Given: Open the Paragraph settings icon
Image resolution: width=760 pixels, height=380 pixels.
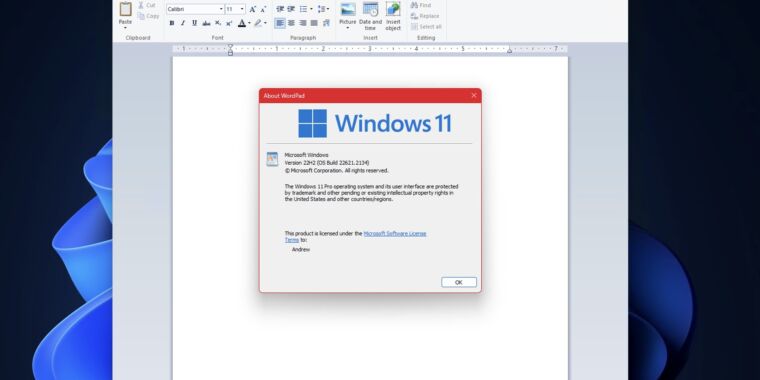Looking at the screenshot, I should click(x=326, y=23).
